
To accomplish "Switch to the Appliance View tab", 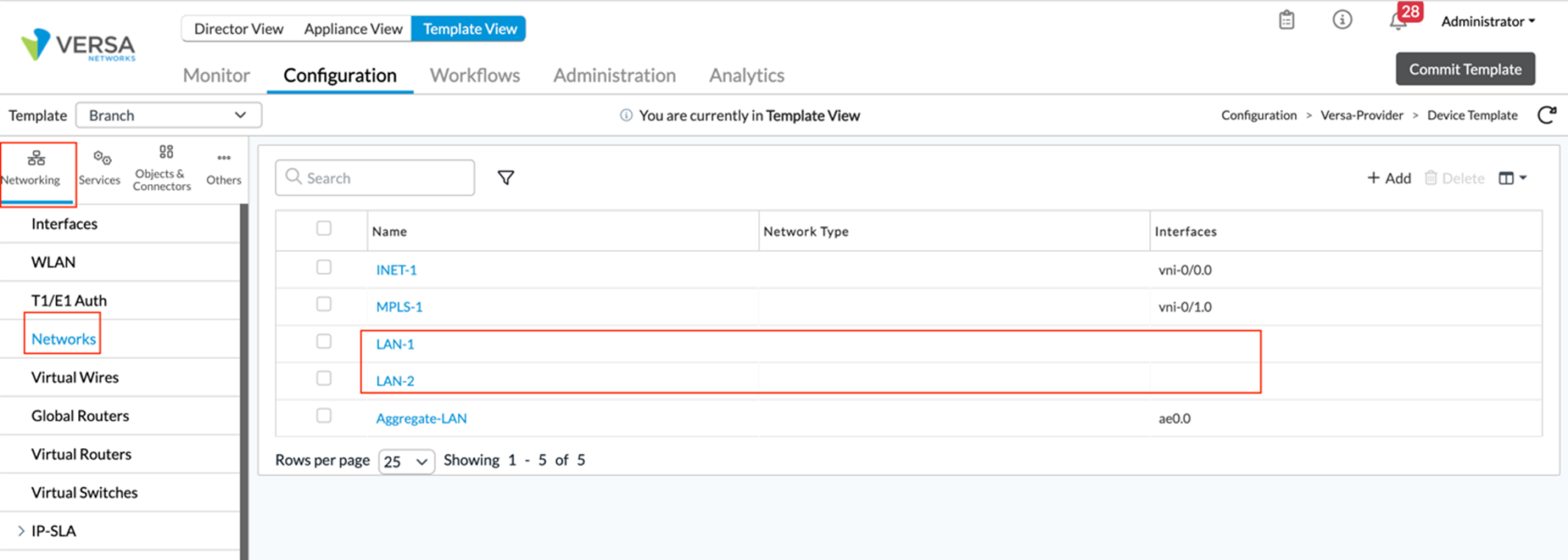I will point(353,28).
